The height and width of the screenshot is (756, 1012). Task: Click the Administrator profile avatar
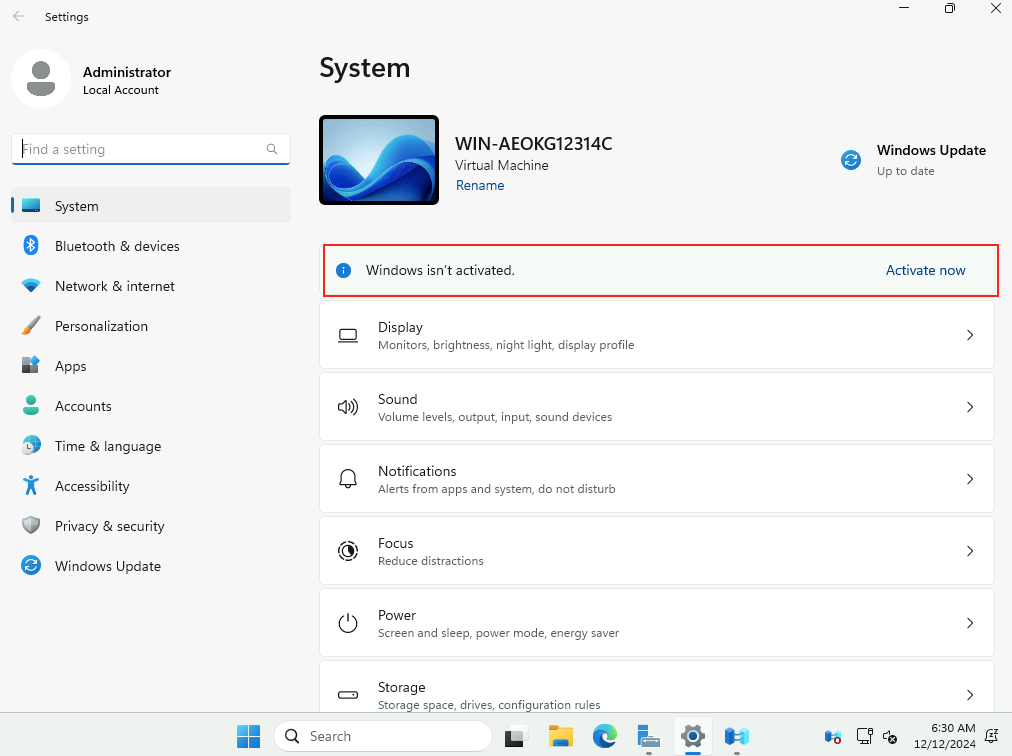pos(41,79)
